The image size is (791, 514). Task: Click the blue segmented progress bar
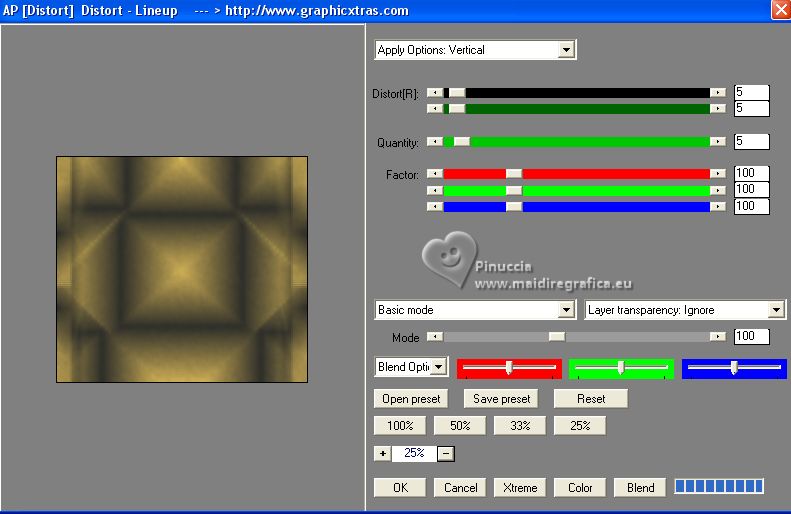tap(719, 486)
